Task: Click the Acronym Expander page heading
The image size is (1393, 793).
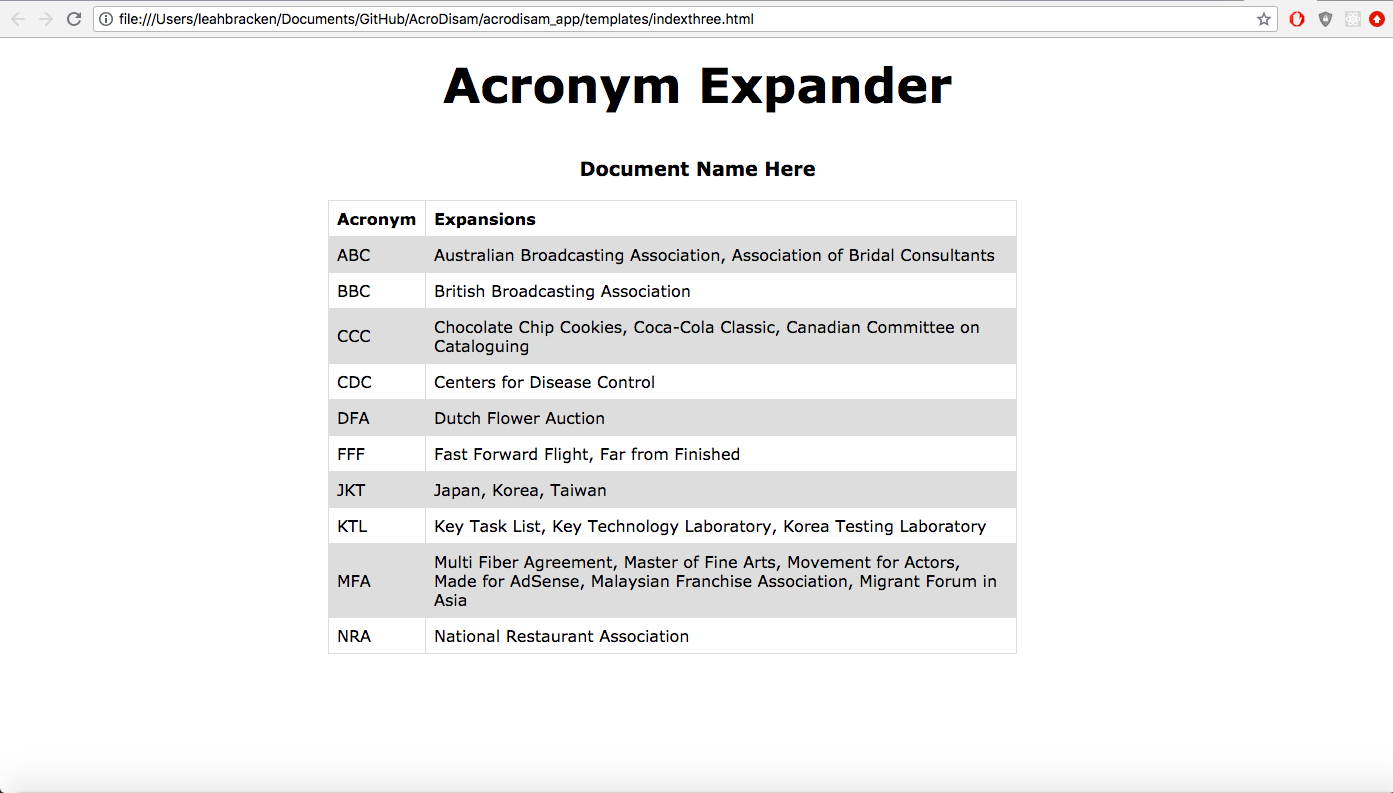Action: point(697,86)
